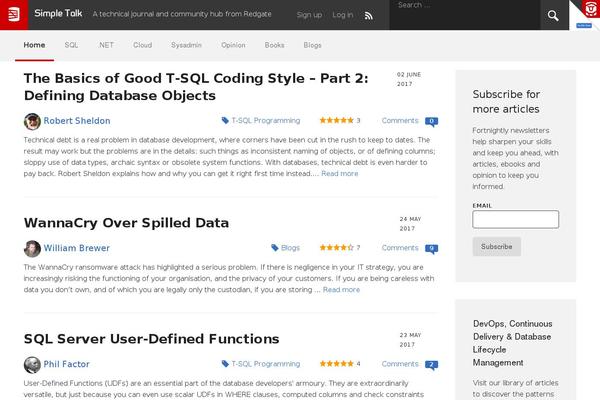
Task: Click T-SQL Programming category on Robert Sheldon's article
Action: (x=266, y=121)
